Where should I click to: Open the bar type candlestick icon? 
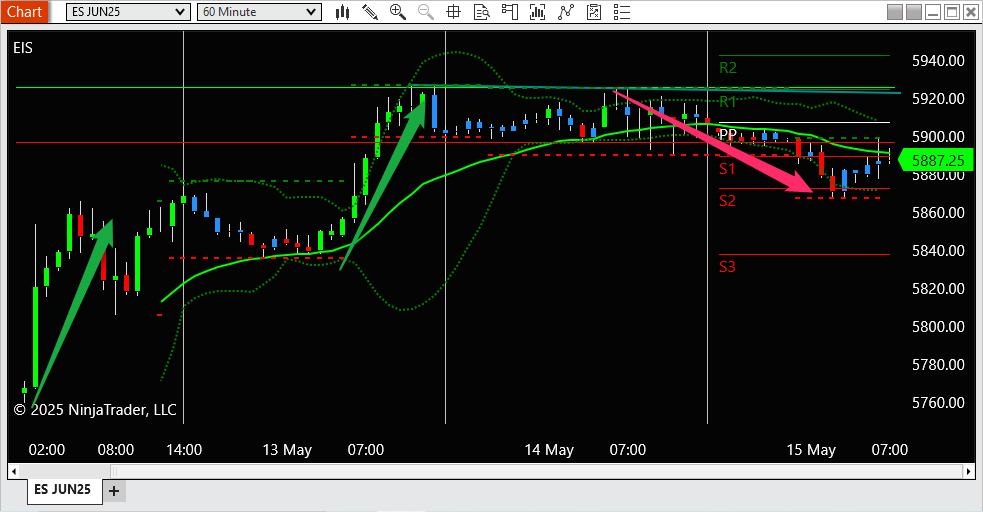[342, 12]
